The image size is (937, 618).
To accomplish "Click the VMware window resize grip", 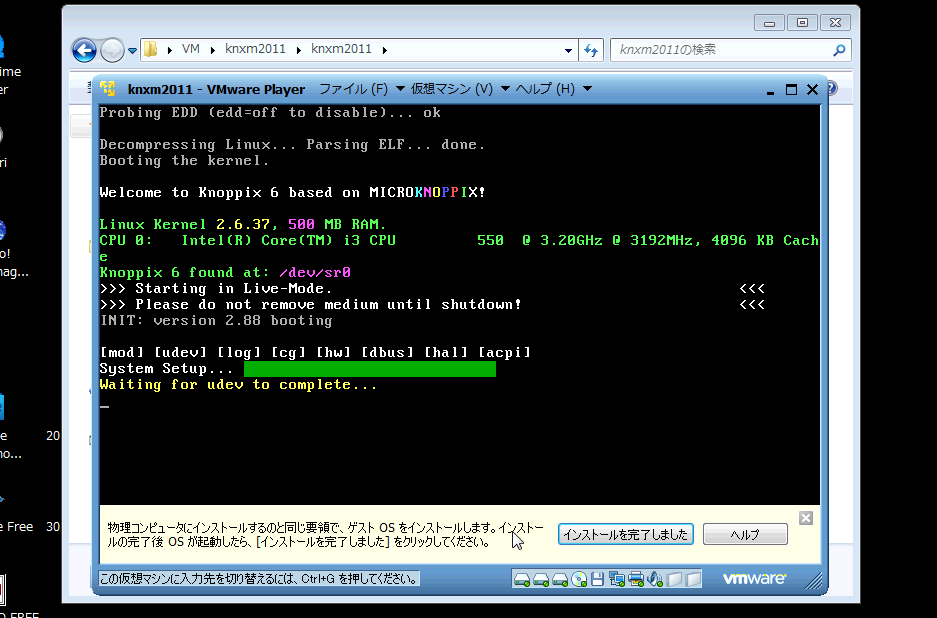I will tap(813, 580).
